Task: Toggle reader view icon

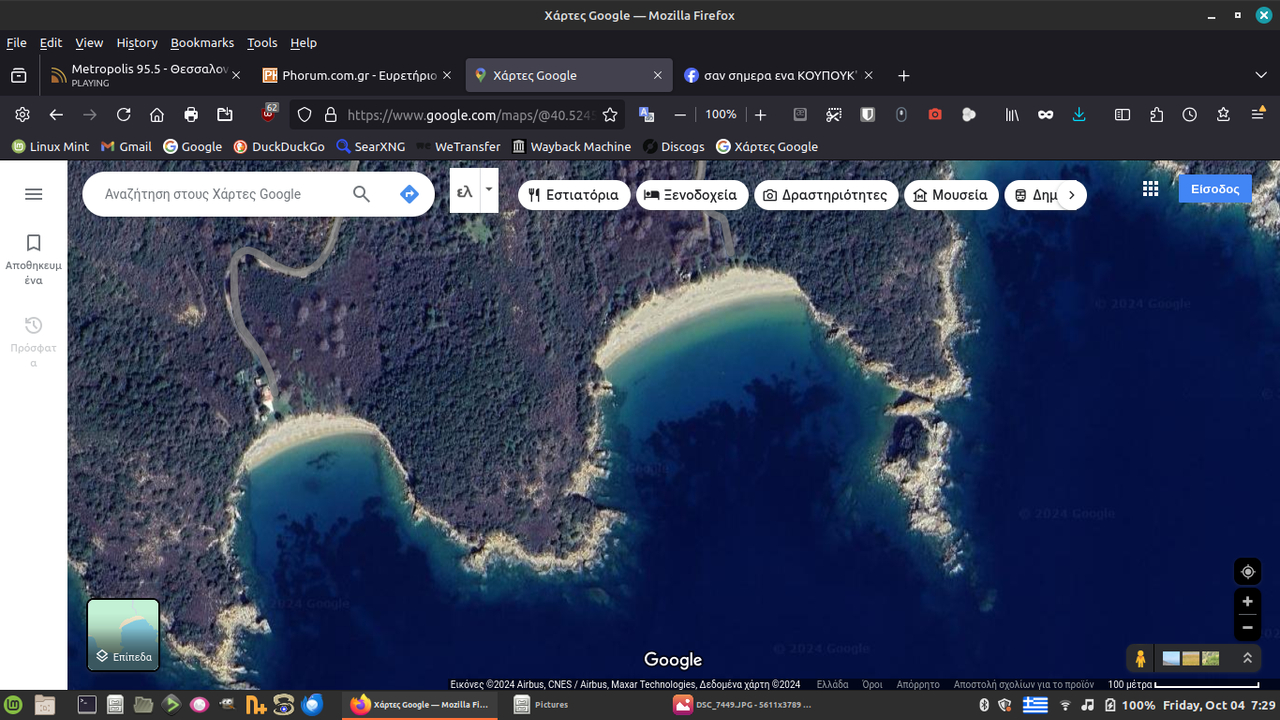Action: click(x=800, y=115)
